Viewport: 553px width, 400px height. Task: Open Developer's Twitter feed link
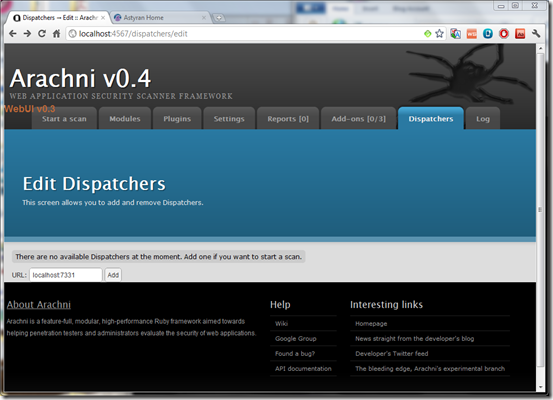point(391,353)
